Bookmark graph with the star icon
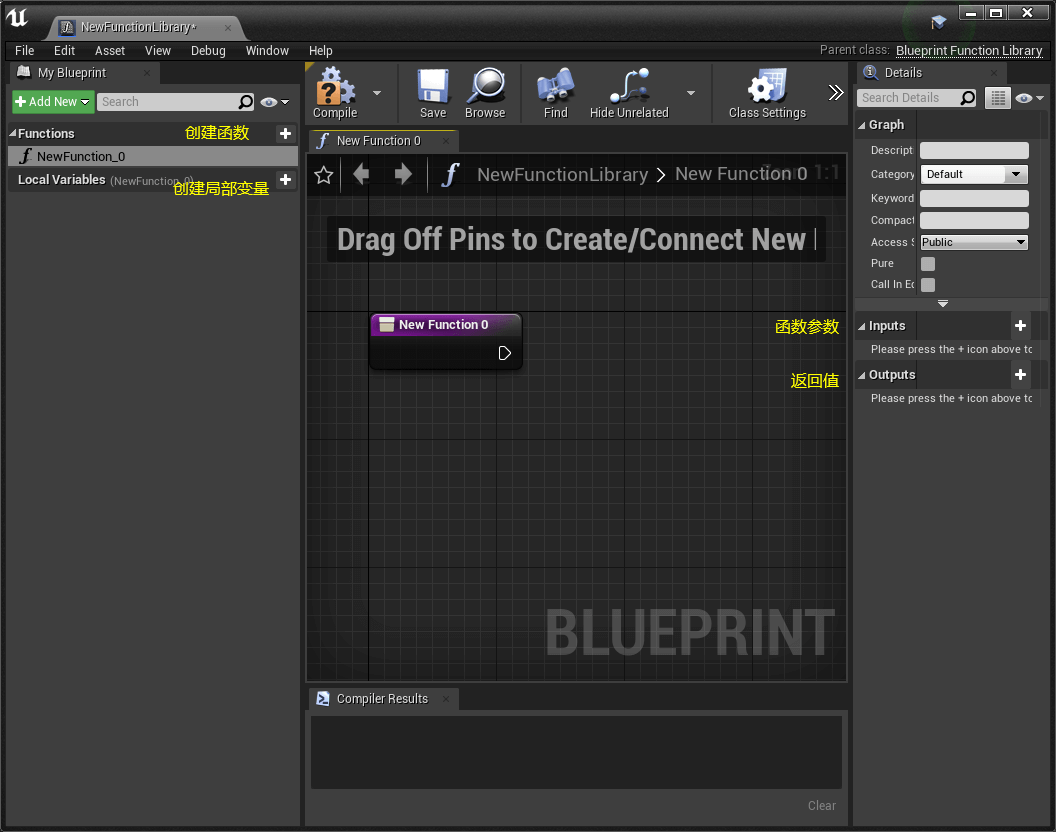Image resolution: width=1056 pixels, height=832 pixels. (324, 175)
